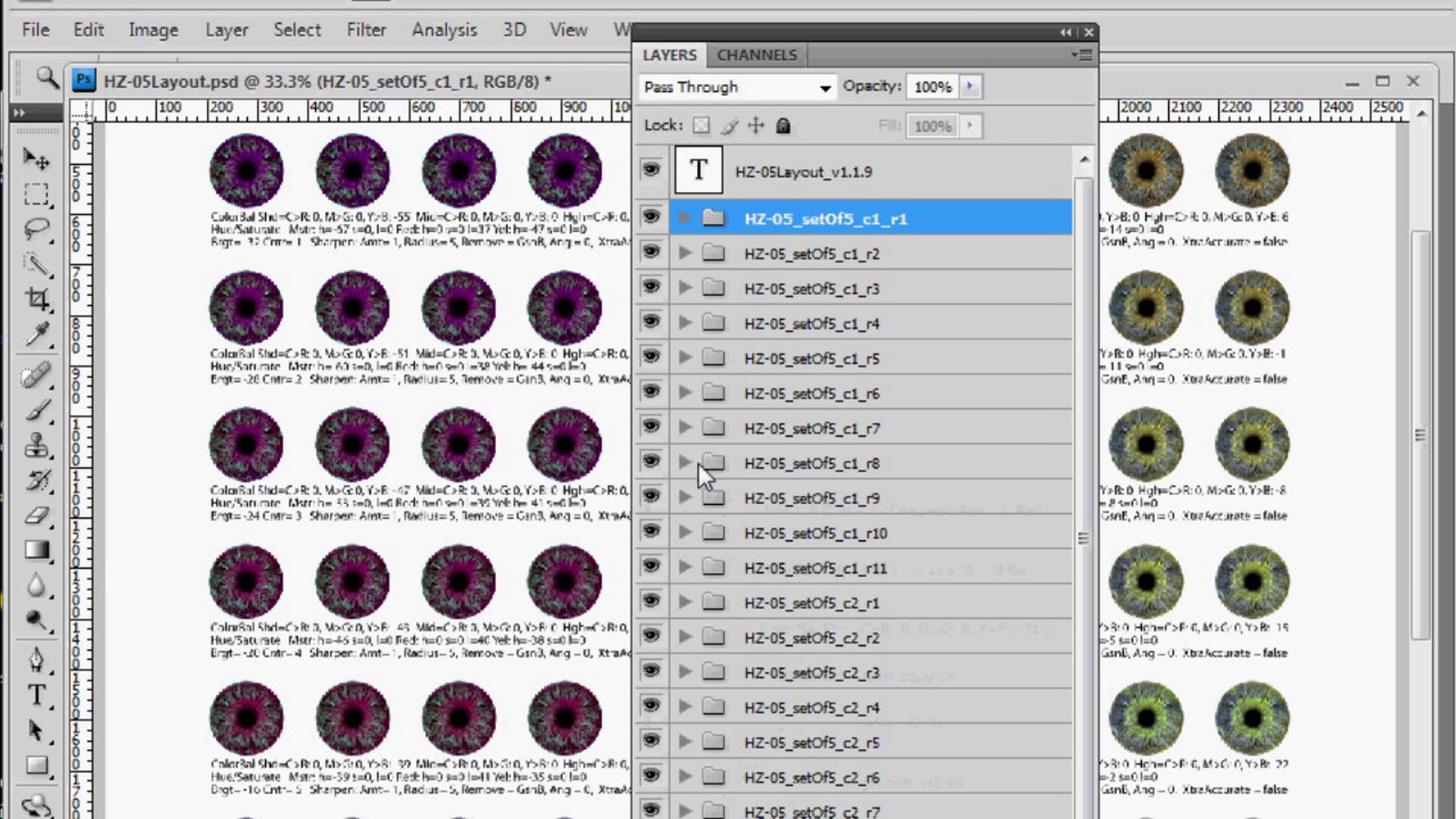Select the Move tool
The height and width of the screenshot is (819, 1456).
click(x=35, y=159)
